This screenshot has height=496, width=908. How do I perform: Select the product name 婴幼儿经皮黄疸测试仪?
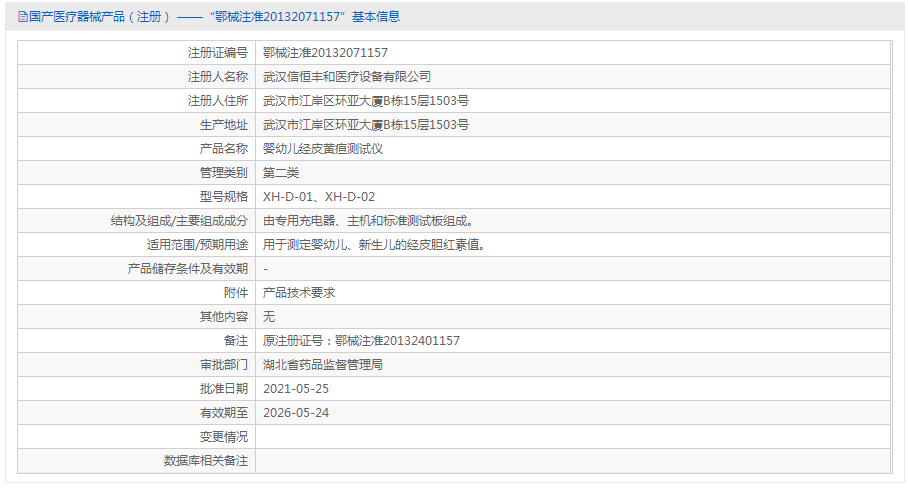coord(323,149)
